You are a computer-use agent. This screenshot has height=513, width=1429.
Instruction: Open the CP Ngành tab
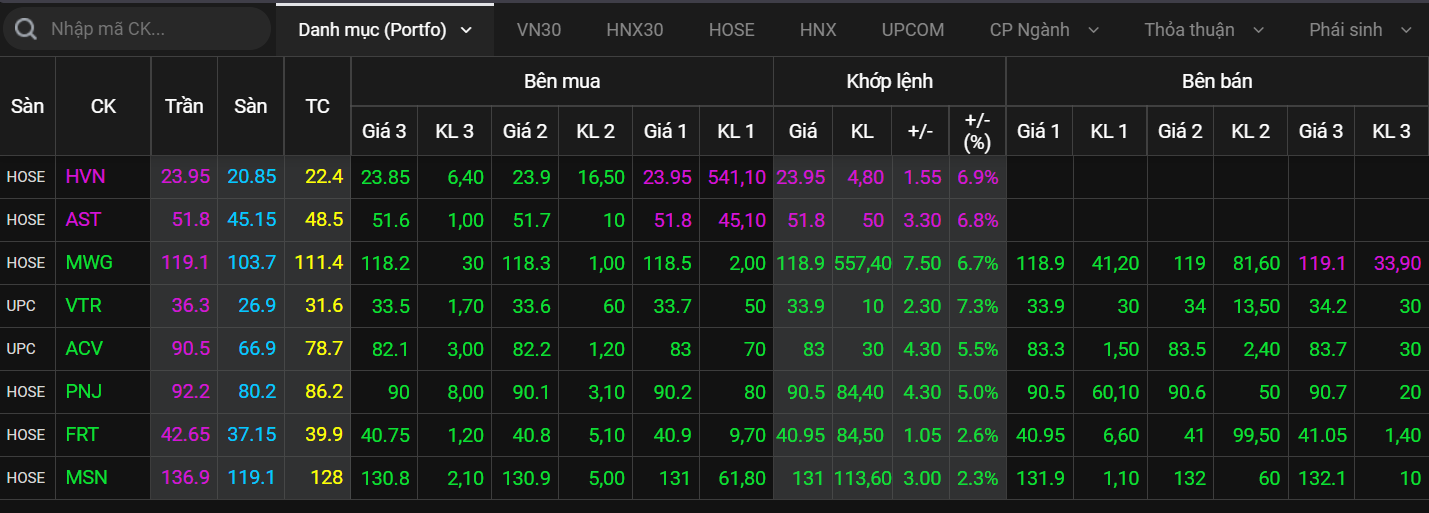pos(1029,30)
